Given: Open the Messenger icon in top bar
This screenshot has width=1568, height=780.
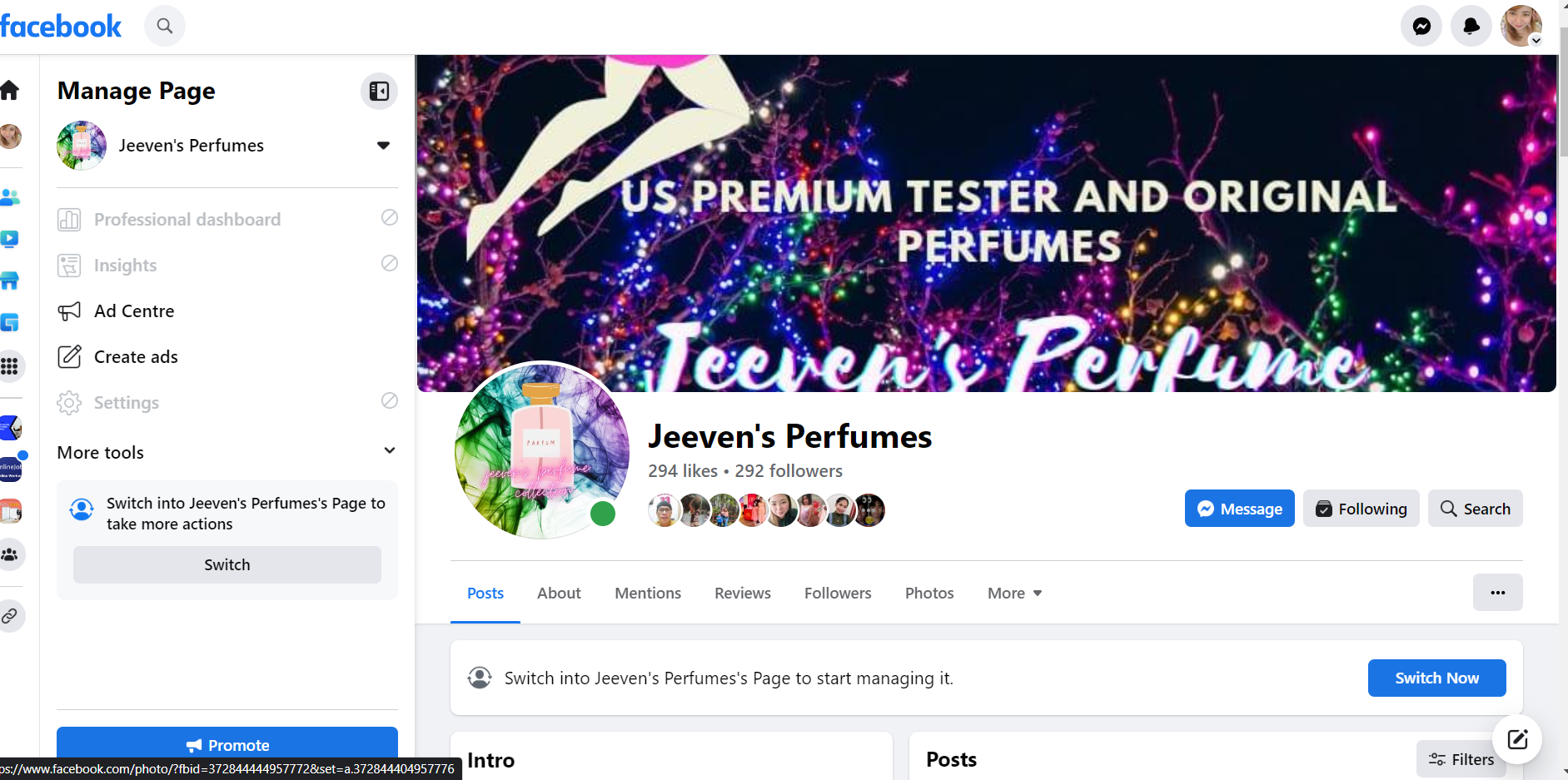Looking at the screenshot, I should click(1421, 26).
